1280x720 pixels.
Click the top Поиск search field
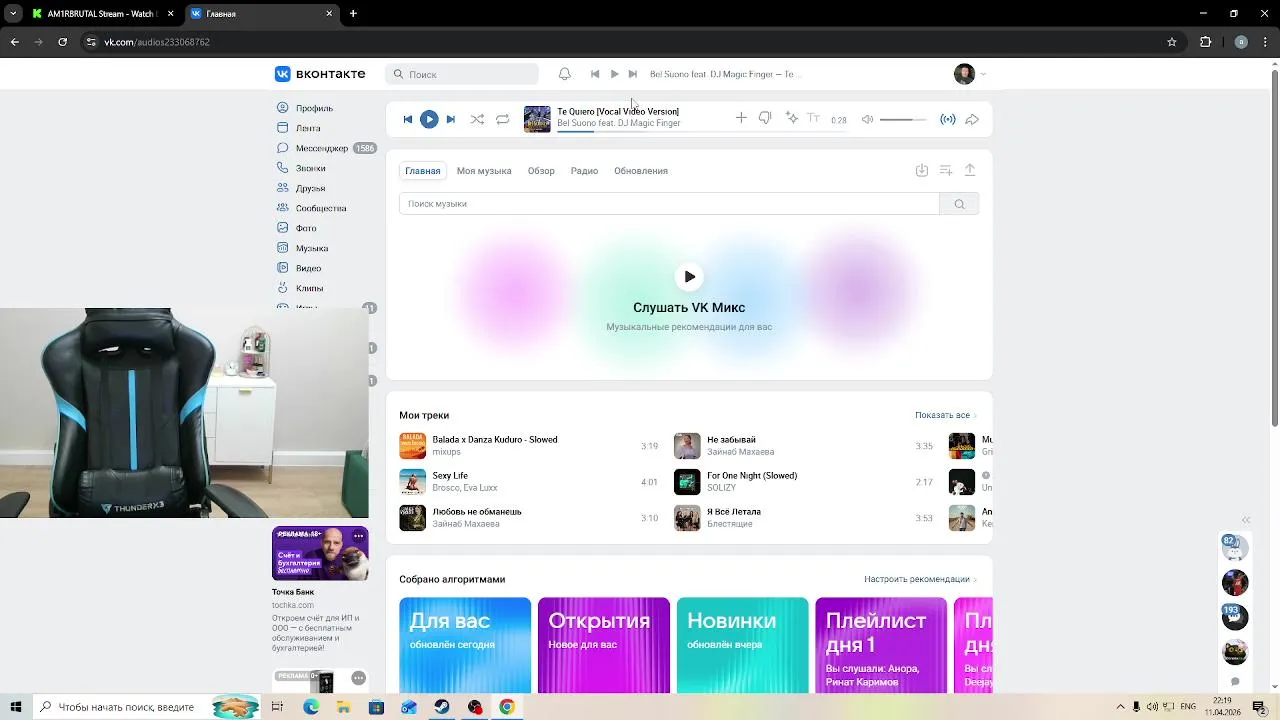tap(462, 74)
